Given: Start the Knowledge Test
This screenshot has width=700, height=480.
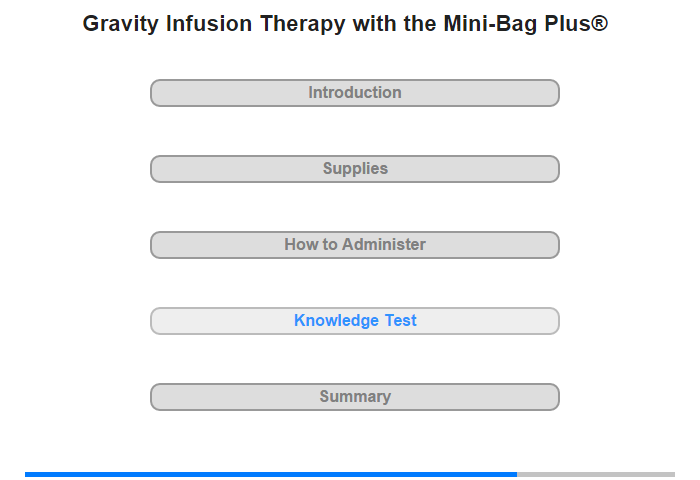Looking at the screenshot, I should tap(355, 321).
